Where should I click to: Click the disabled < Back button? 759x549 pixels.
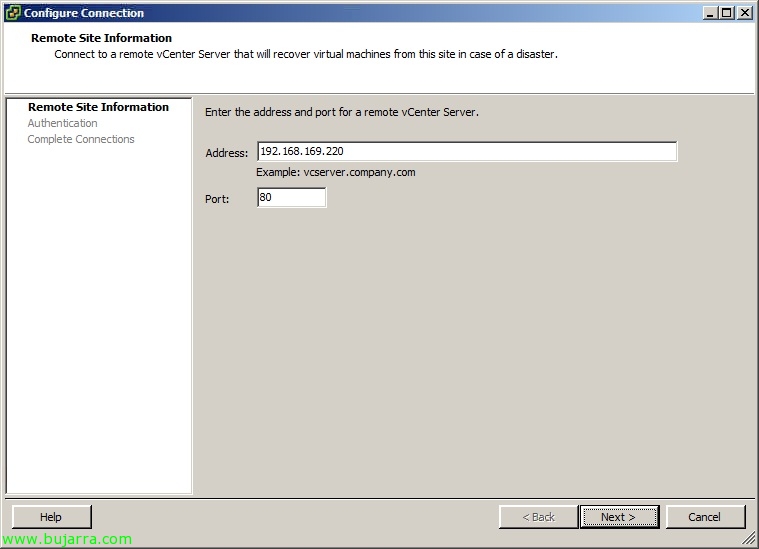(538, 517)
